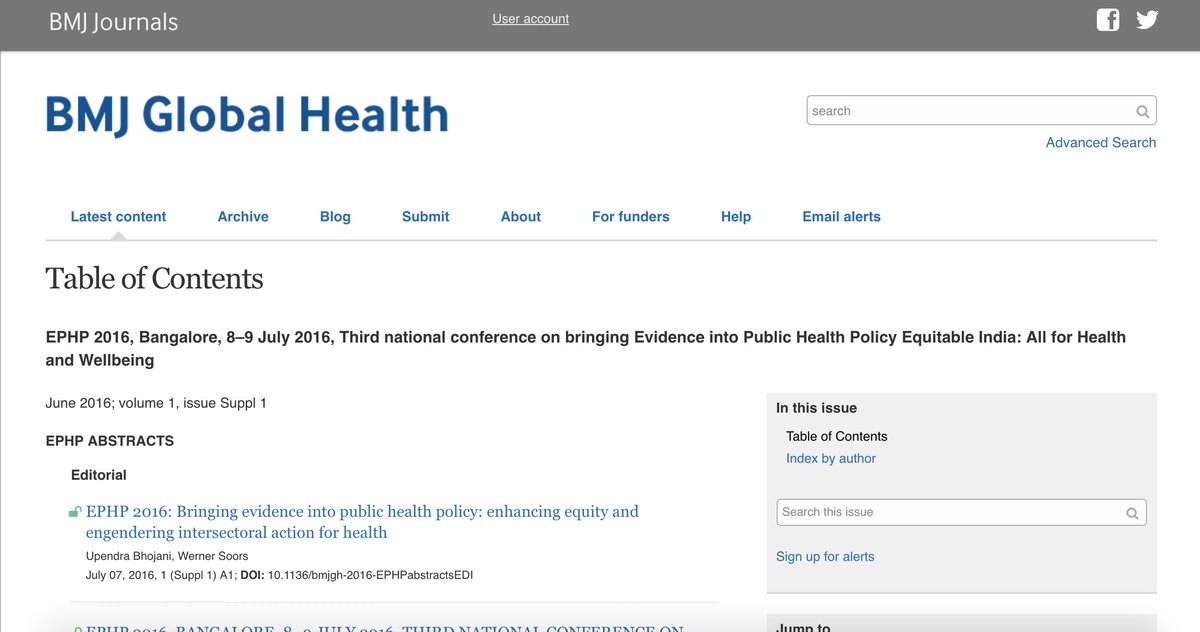Open editorial article EPHP 2016 Bringing evidence
Viewport: 1200px width, 632px height.
[362, 522]
